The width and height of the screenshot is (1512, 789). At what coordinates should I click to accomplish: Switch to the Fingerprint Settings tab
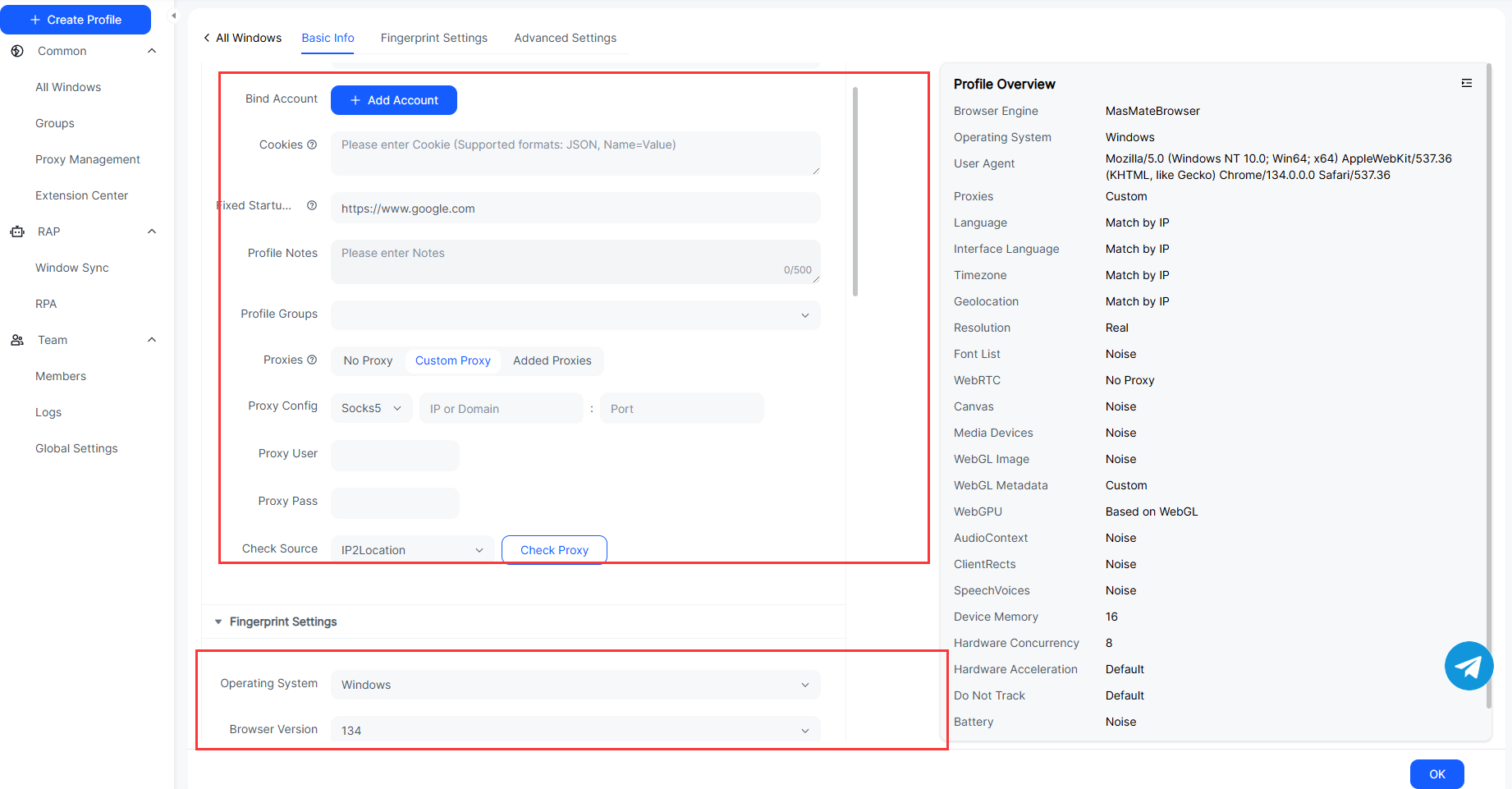pyautogui.click(x=433, y=38)
